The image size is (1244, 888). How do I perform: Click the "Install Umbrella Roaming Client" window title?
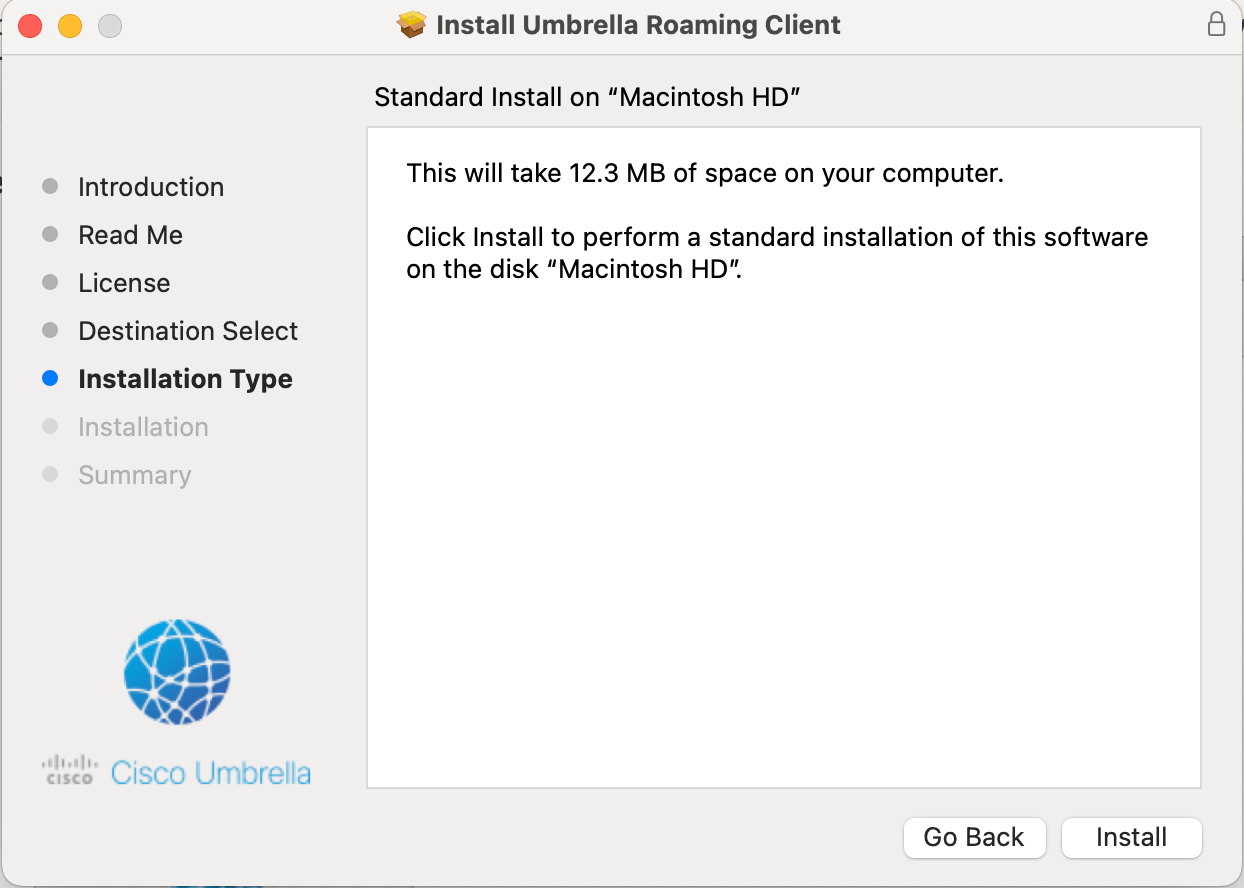pyautogui.click(x=638, y=25)
